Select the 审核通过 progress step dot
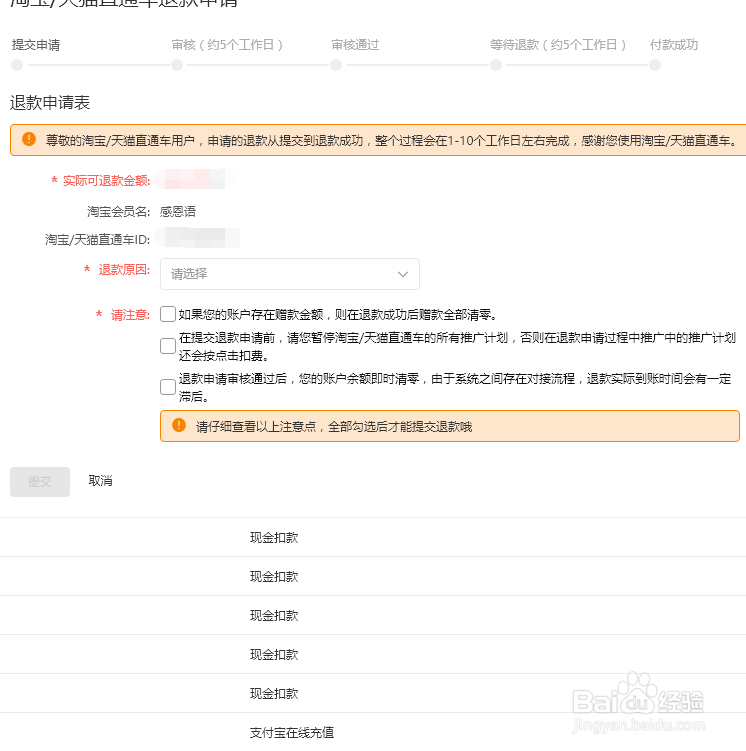746x751 pixels. 336,65
